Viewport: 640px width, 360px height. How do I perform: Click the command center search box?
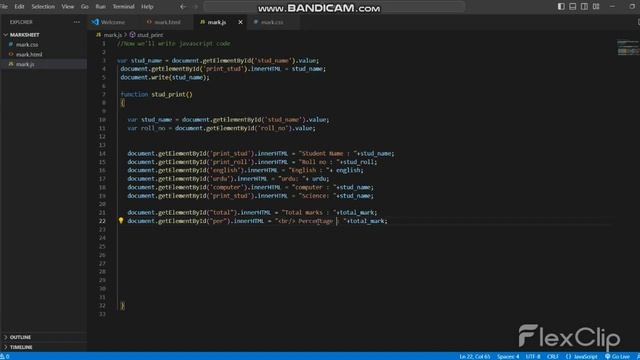tap(334, 7)
